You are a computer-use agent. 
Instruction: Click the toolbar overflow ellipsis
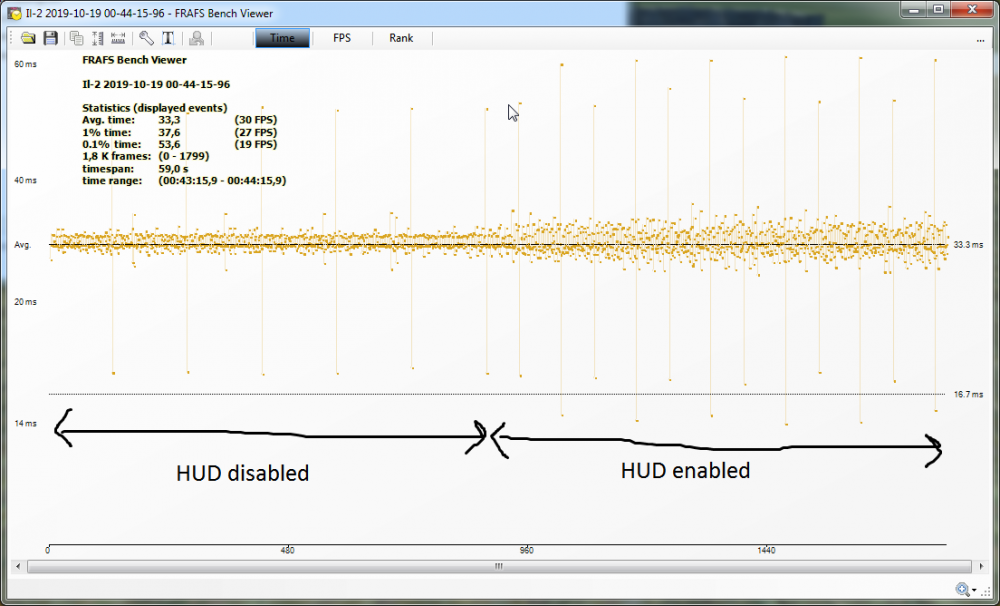pos(980,40)
